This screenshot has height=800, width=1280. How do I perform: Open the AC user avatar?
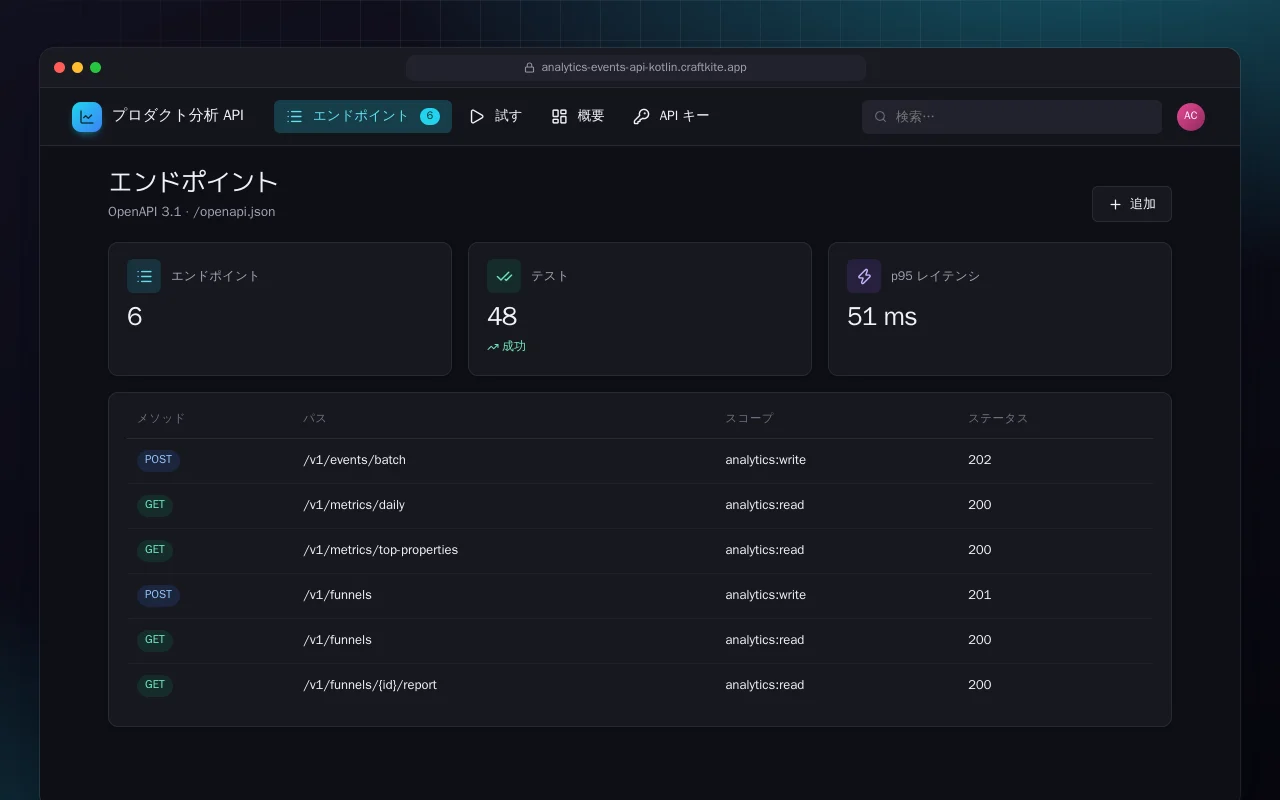[x=1191, y=117]
